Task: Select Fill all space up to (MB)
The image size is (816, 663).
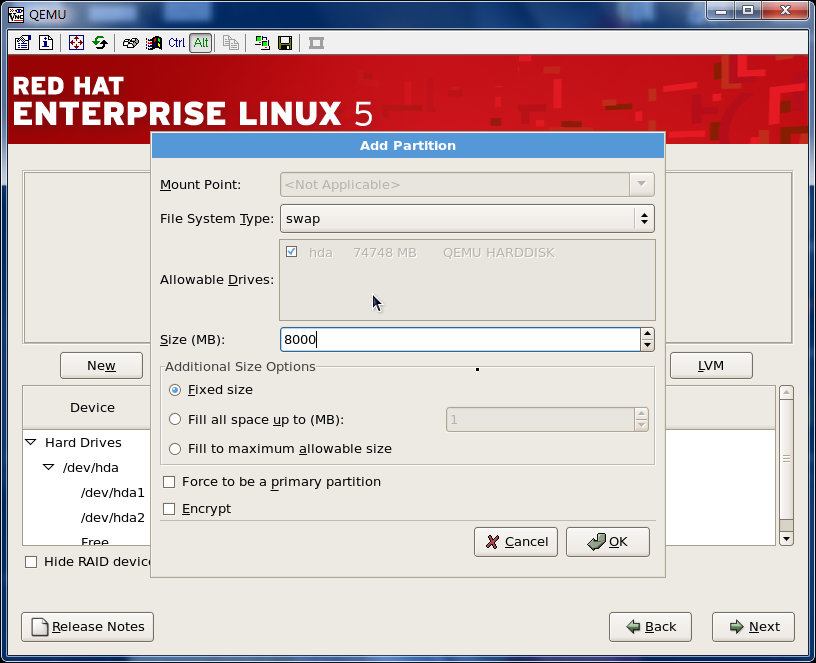Action: (x=175, y=419)
